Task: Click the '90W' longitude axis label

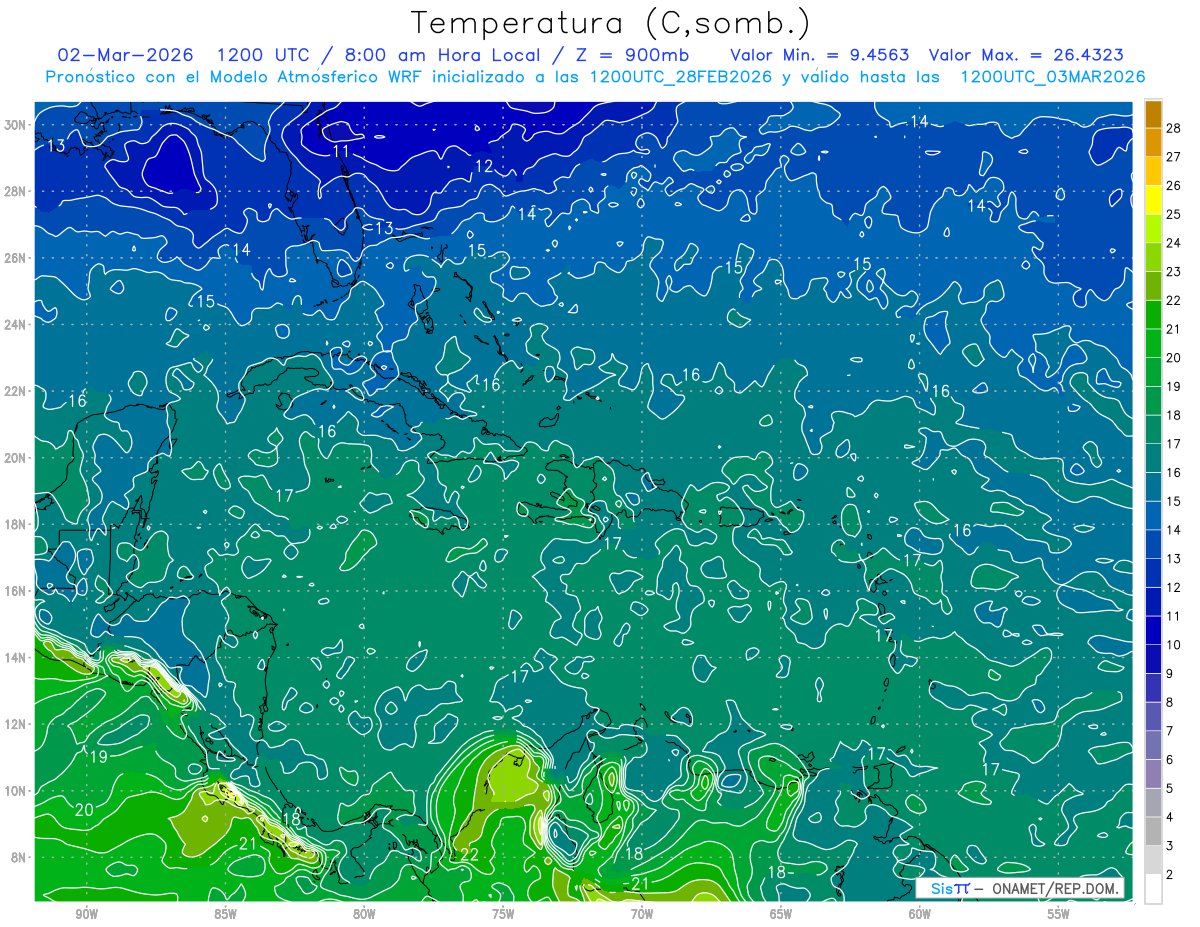Action: [87, 914]
